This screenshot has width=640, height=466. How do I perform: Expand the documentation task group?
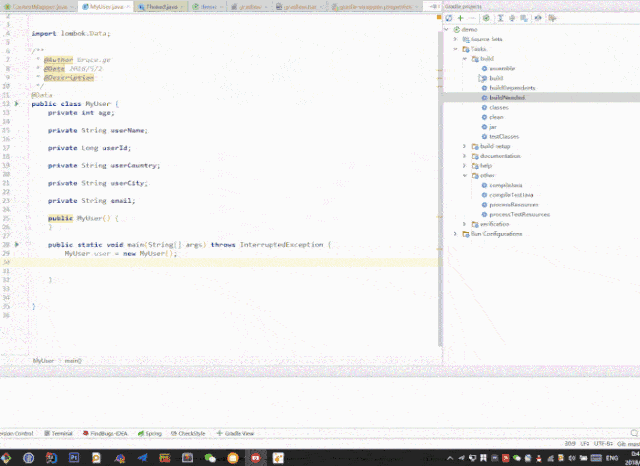coord(465,156)
